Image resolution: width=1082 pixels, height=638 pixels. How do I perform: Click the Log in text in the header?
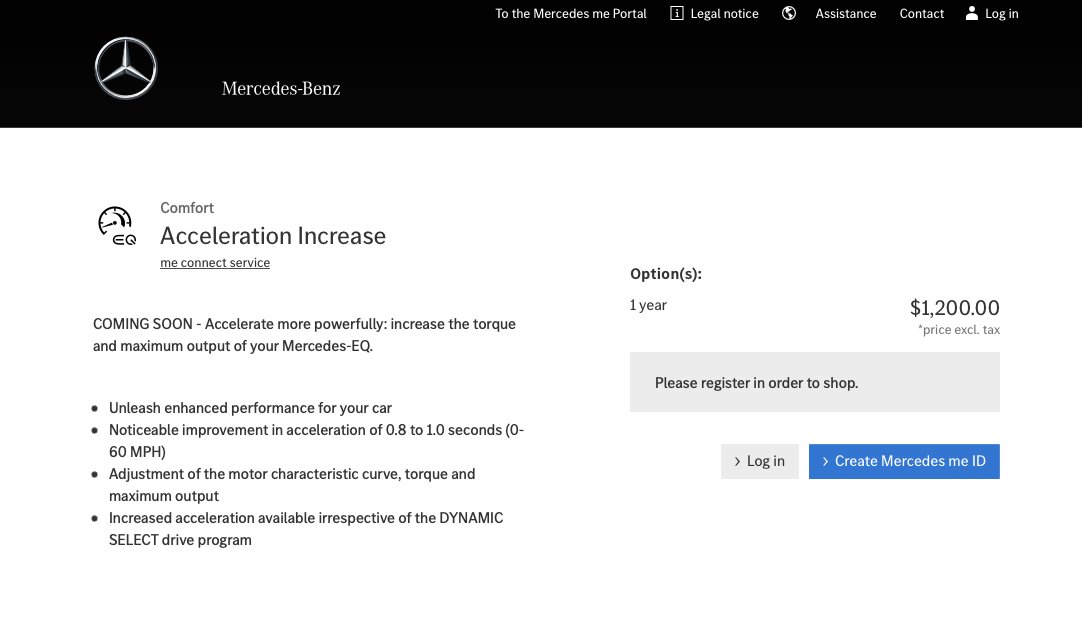click(1001, 14)
